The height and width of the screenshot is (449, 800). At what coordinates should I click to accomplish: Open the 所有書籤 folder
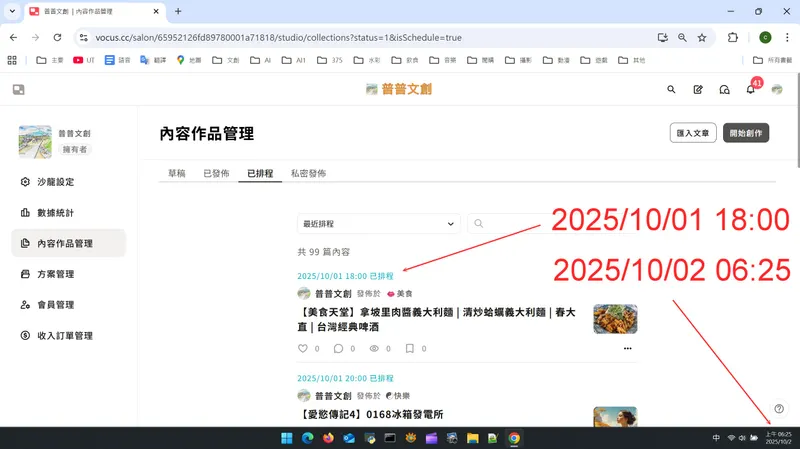pos(773,60)
